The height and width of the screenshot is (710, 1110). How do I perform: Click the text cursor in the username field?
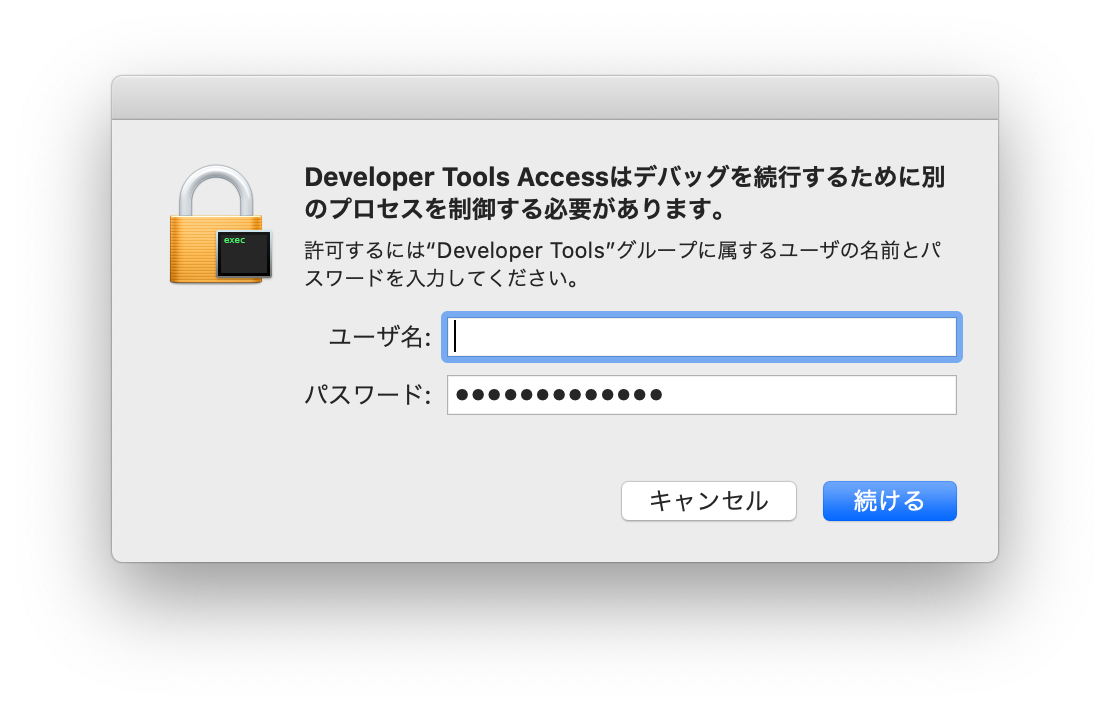(x=457, y=337)
